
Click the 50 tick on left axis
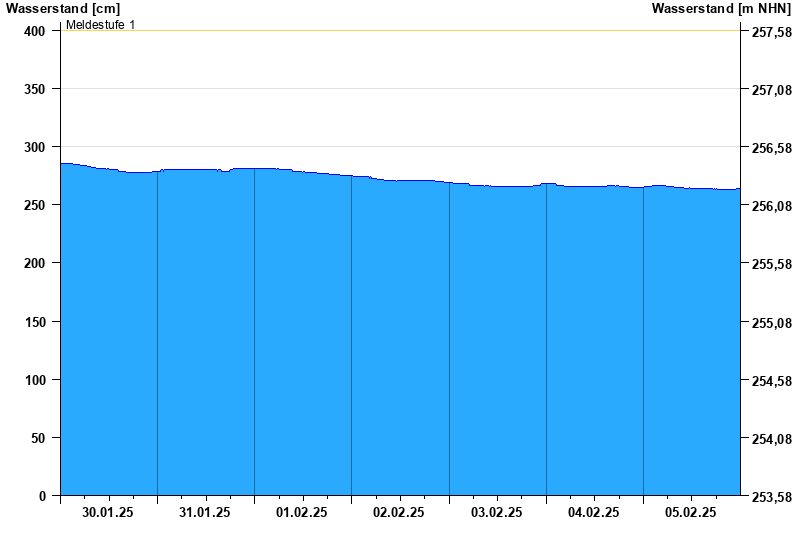tap(39, 438)
